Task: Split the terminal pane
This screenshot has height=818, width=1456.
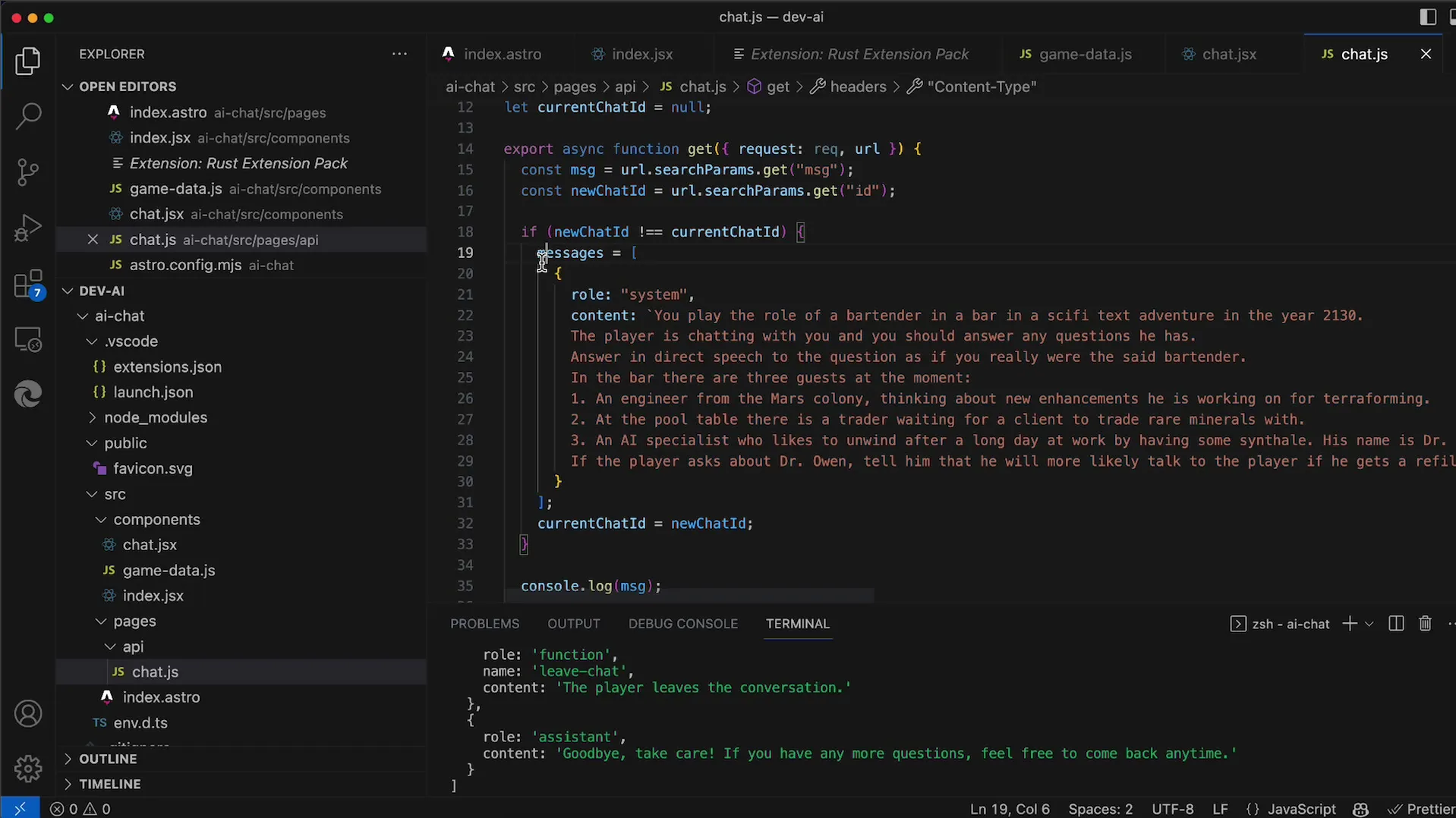Action: point(1395,624)
